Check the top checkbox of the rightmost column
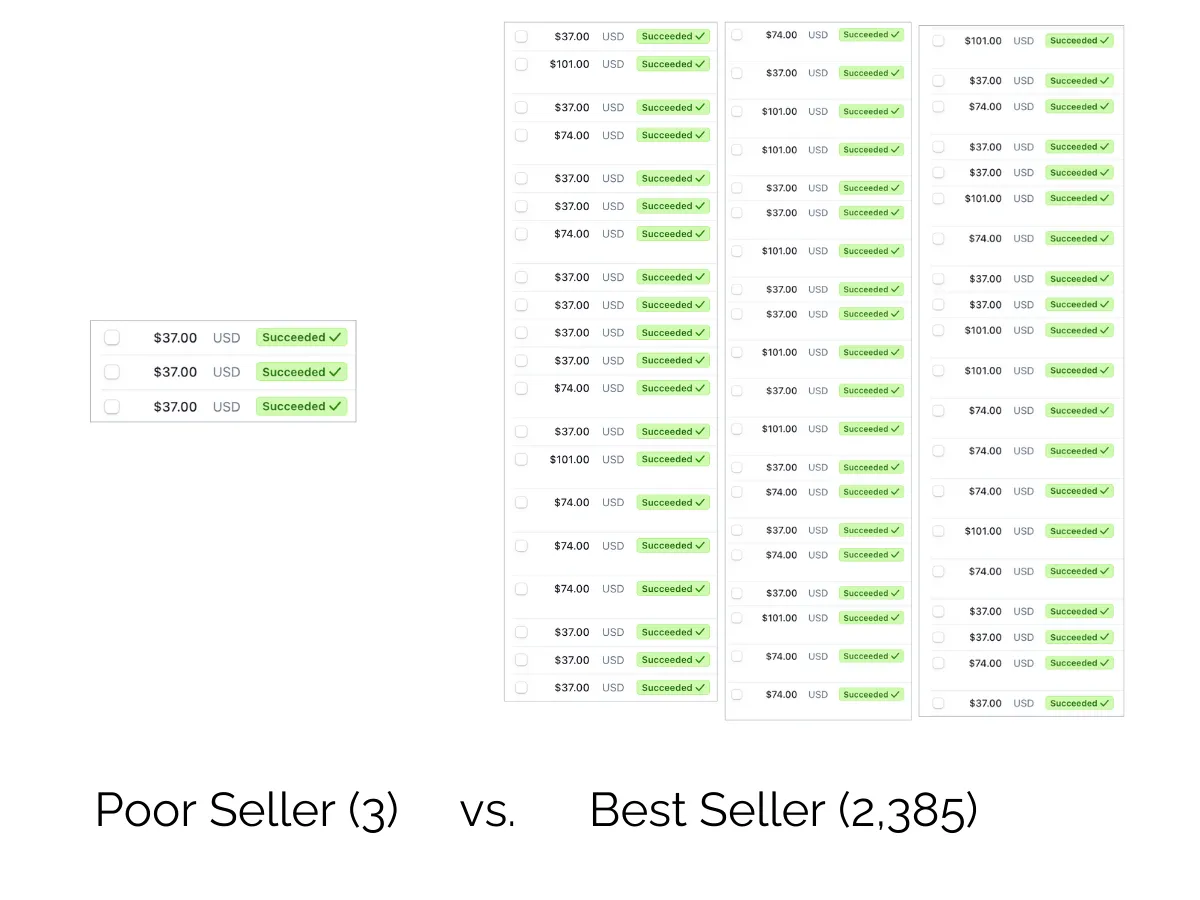Image resolution: width=1200 pixels, height=900 pixels. coord(938,41)
